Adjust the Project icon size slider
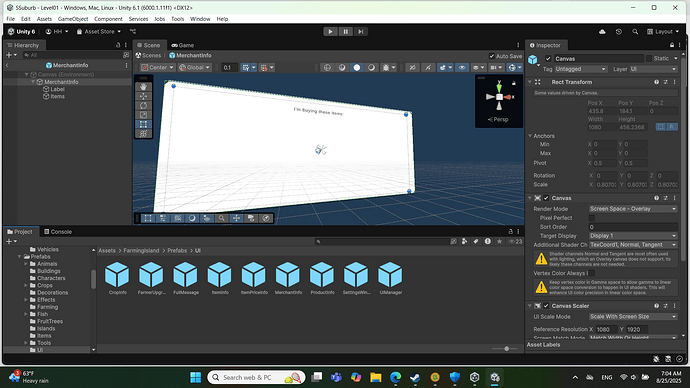 [x=506, y=348]
